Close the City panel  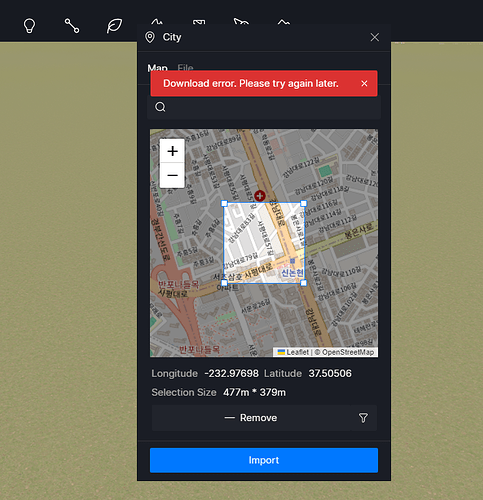point(375,37)
